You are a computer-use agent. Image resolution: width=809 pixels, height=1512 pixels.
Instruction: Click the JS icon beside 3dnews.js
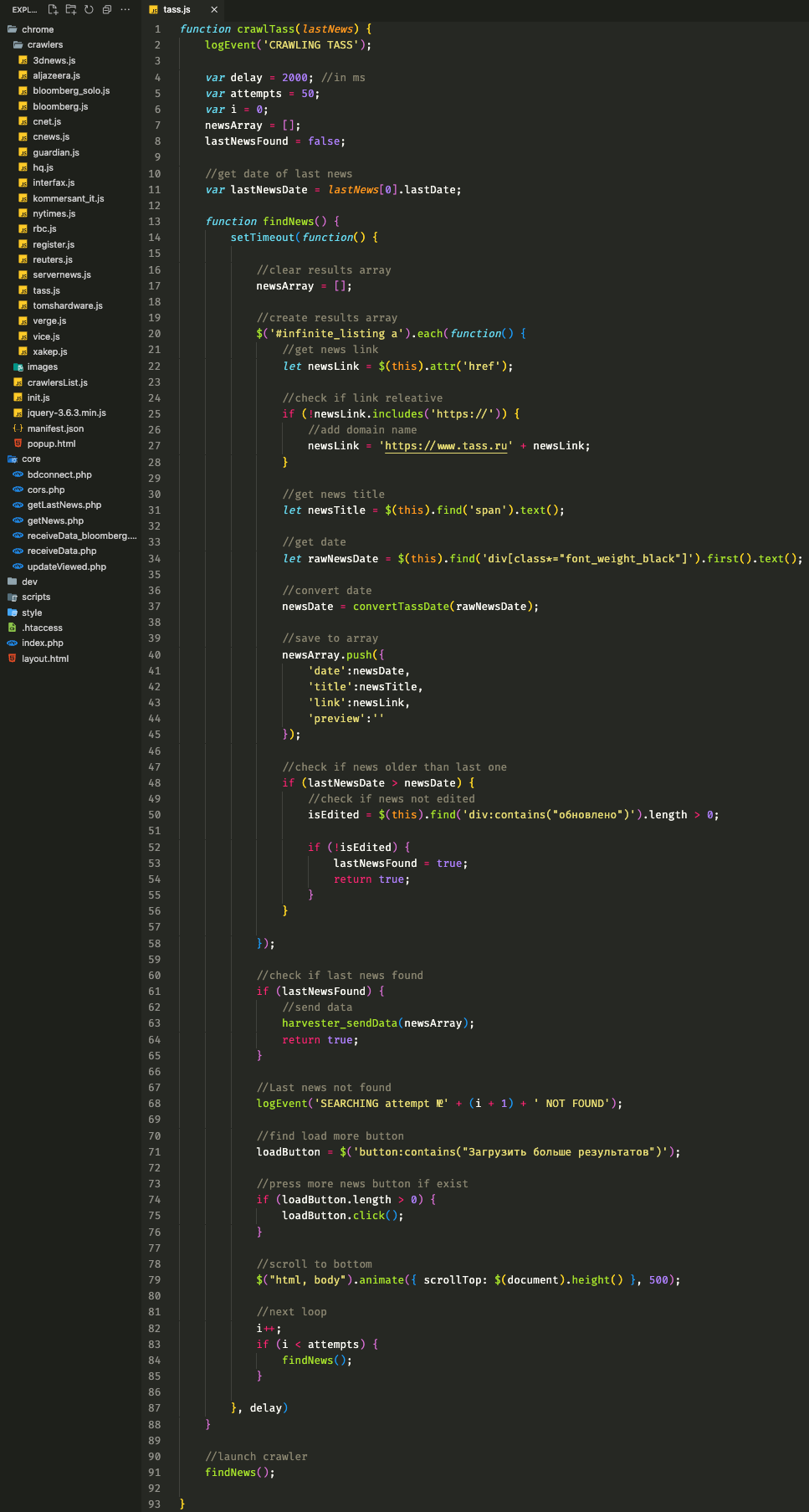click(23, 60)
